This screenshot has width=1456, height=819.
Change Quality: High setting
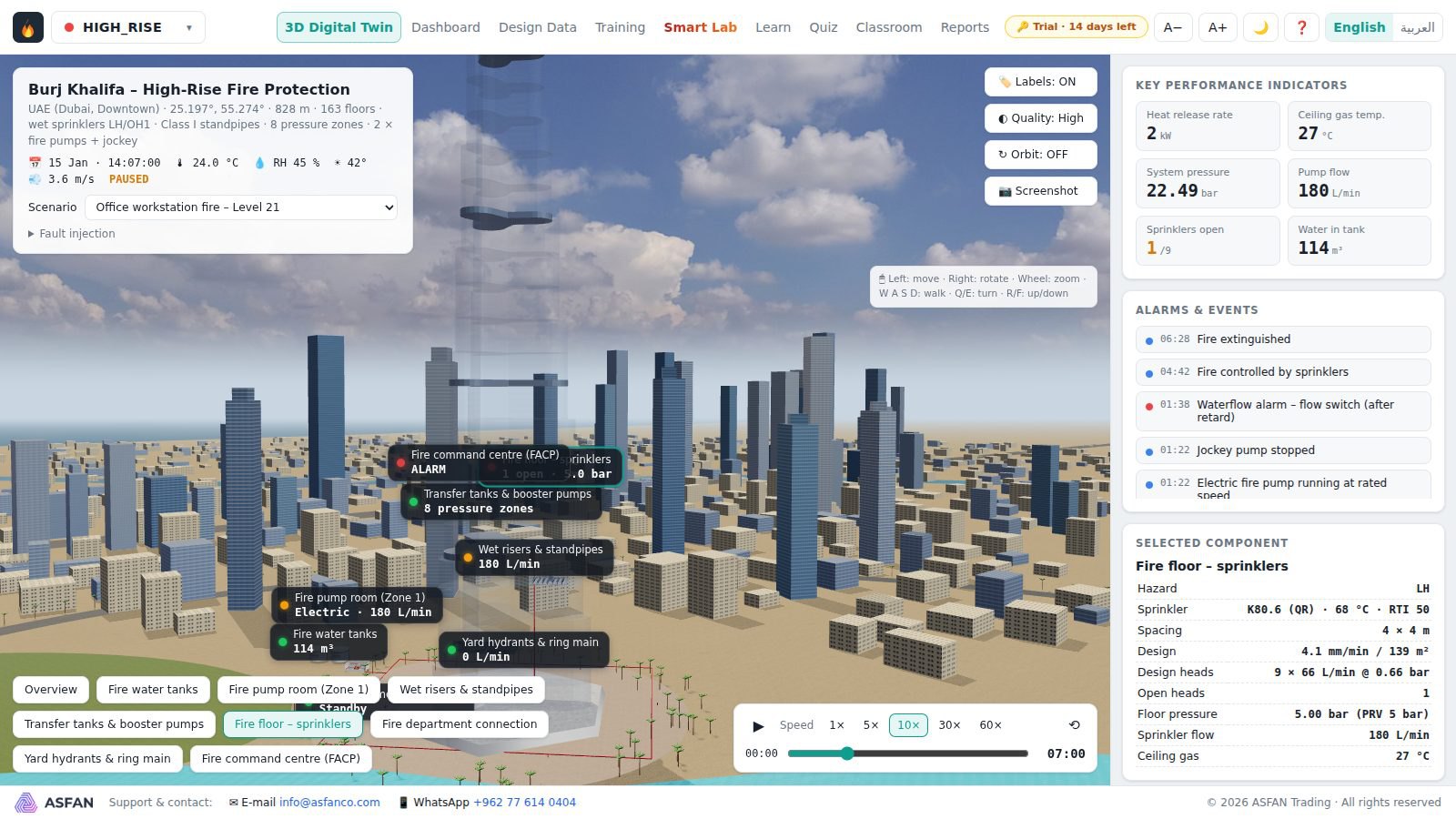tap(1040, 118)
